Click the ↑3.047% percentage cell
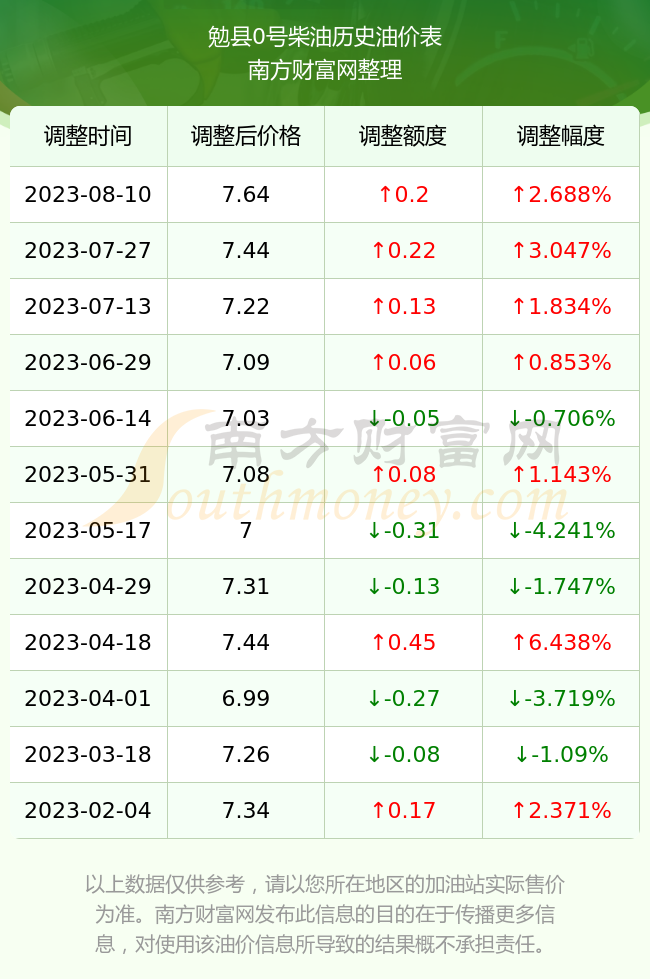This screenshot has height=980, width=650. tap(561, 251)
